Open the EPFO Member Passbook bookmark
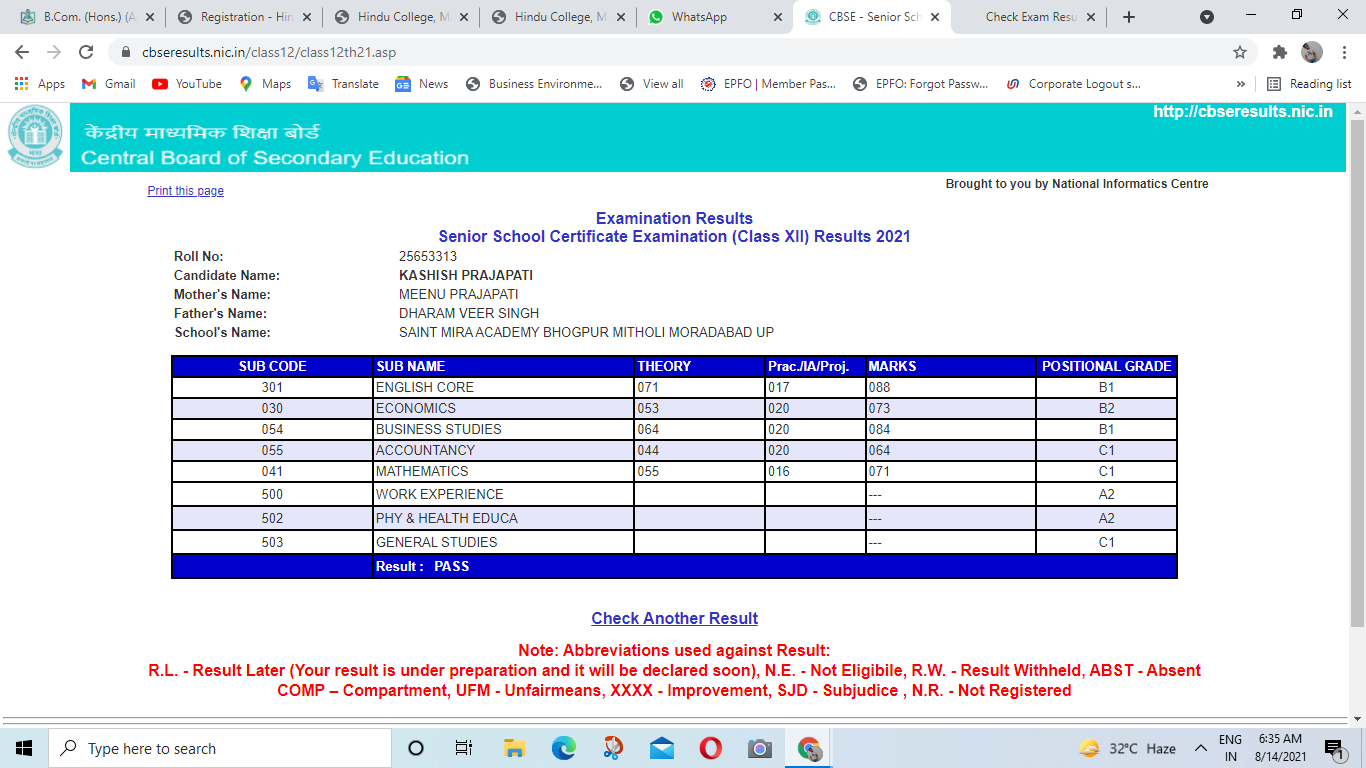 click(768, 84)
